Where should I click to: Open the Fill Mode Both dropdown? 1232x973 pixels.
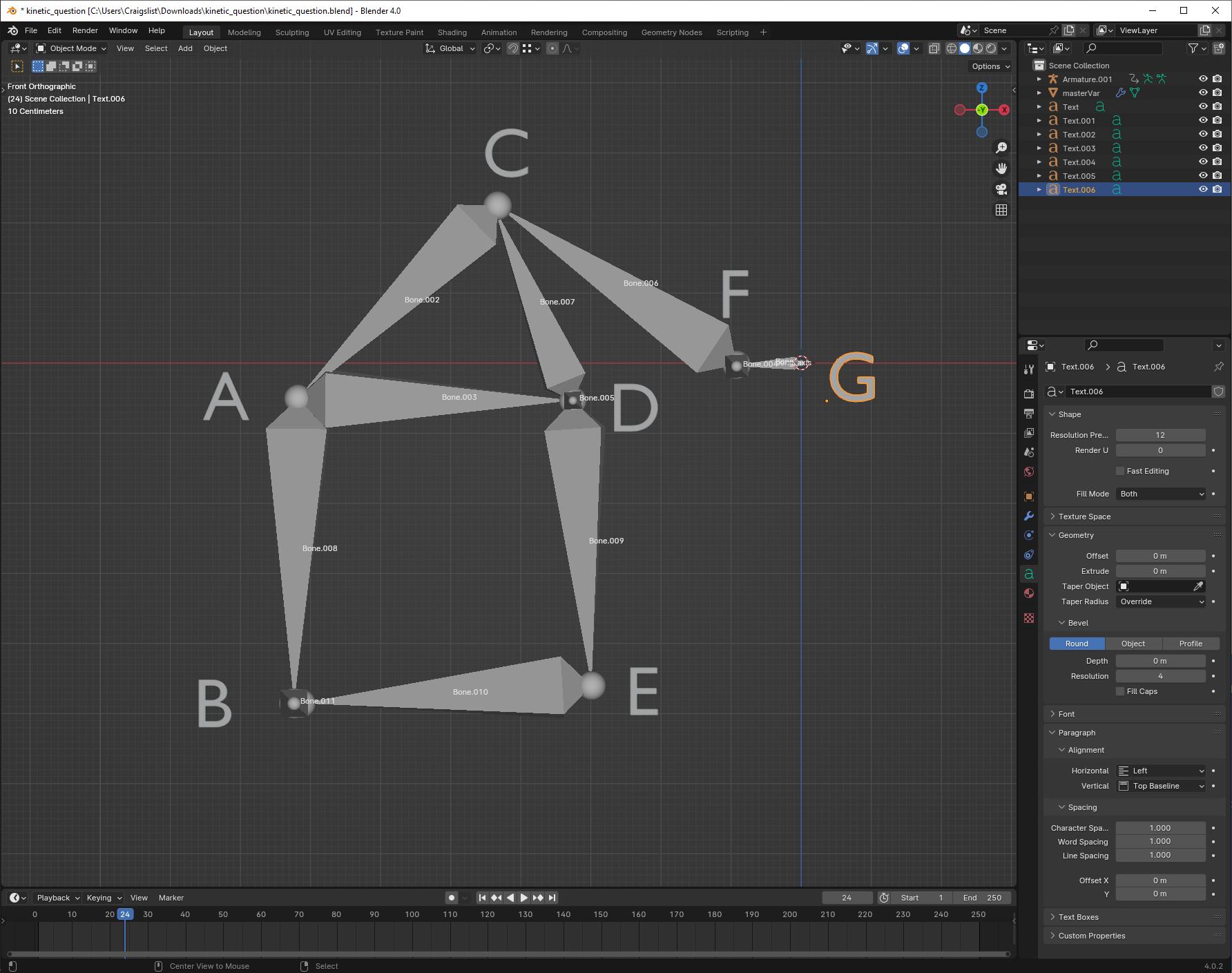coord(1161,494)
